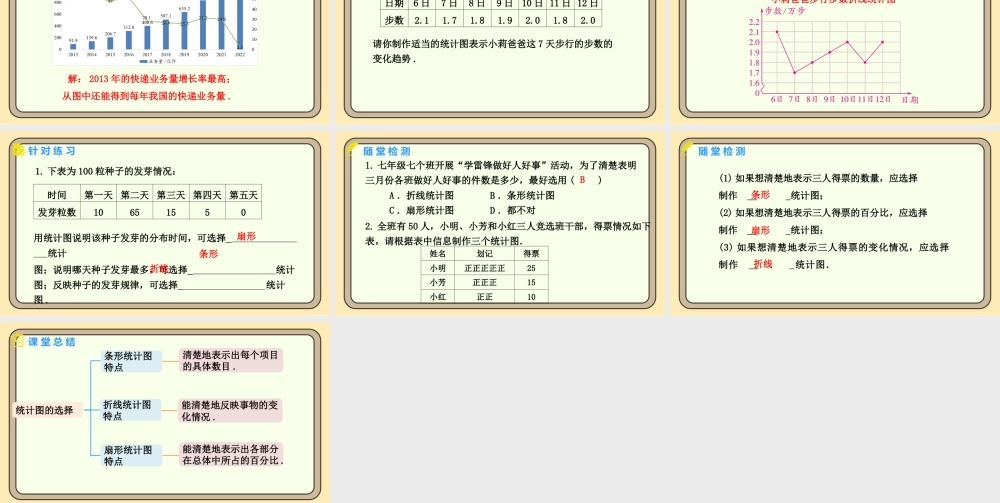1000x503 pixels.
Task: Click the 得票 column header
Action: pos(531,254)
